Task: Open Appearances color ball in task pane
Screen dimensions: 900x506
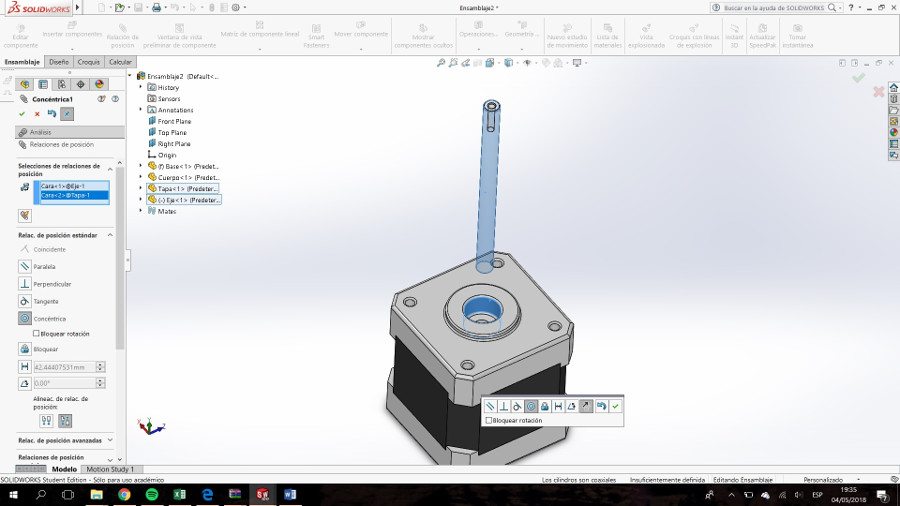Action: (894, 133)
